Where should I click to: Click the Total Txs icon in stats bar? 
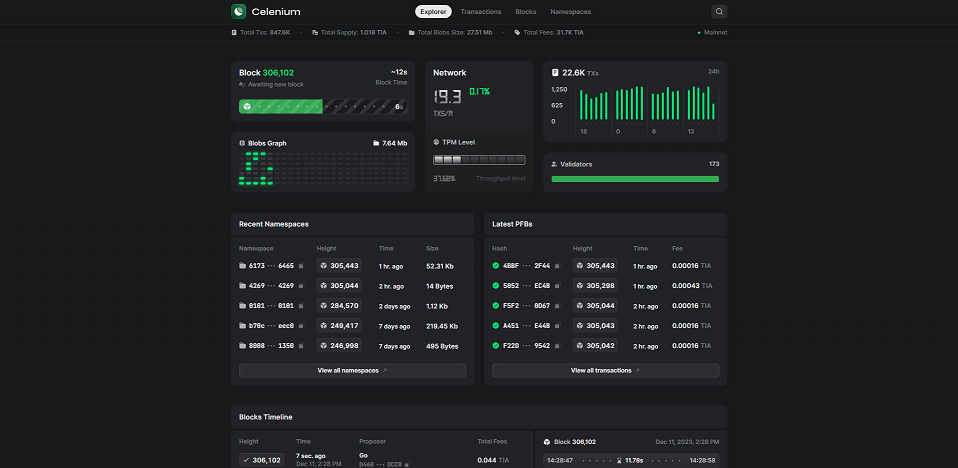click(x=234, y=32)
